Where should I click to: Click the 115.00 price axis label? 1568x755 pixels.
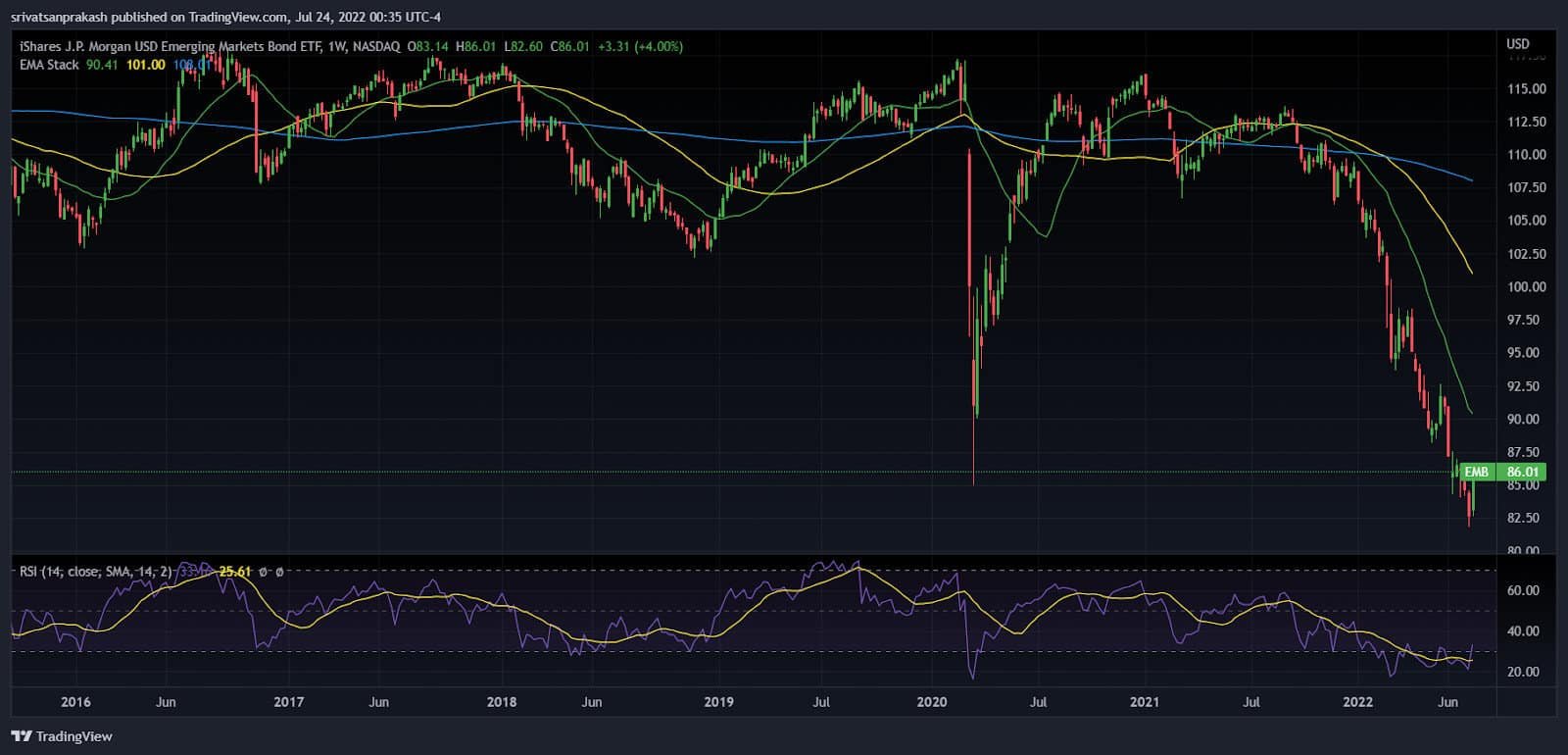1526,88
